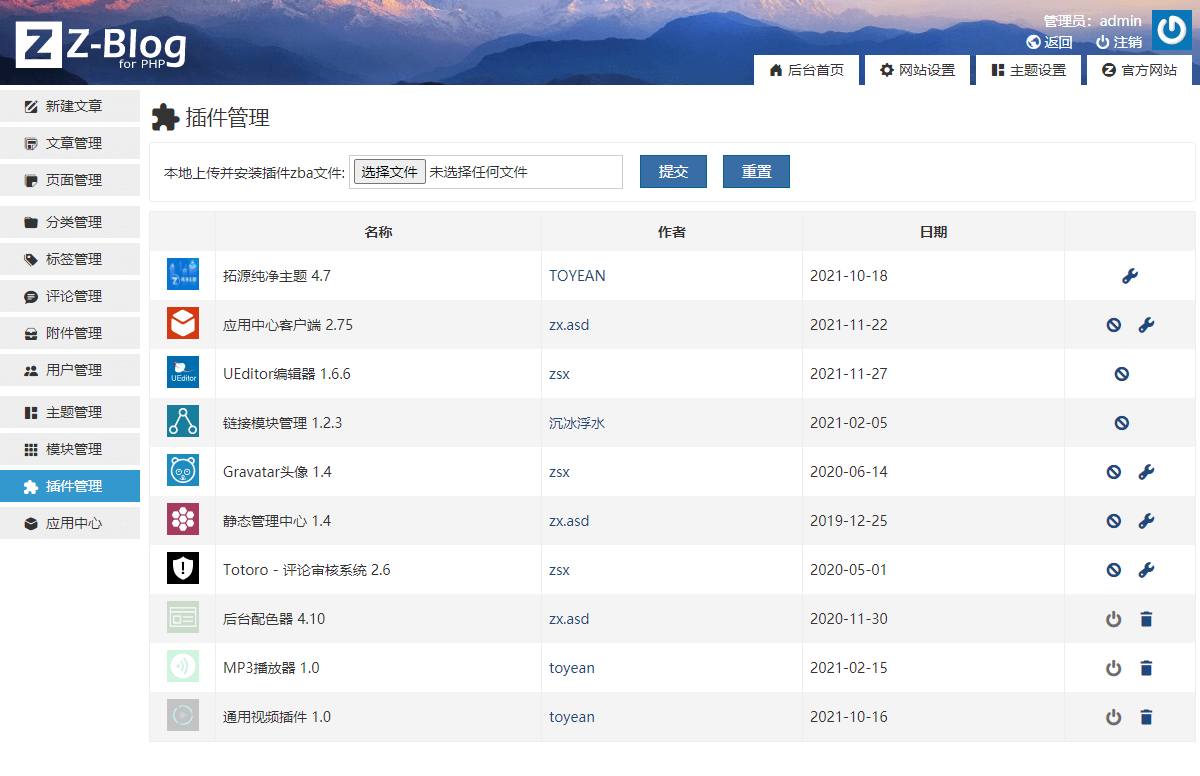
Task: Click the Gravatar头像 configuration wrench
Action: [x=1146, y=471]
